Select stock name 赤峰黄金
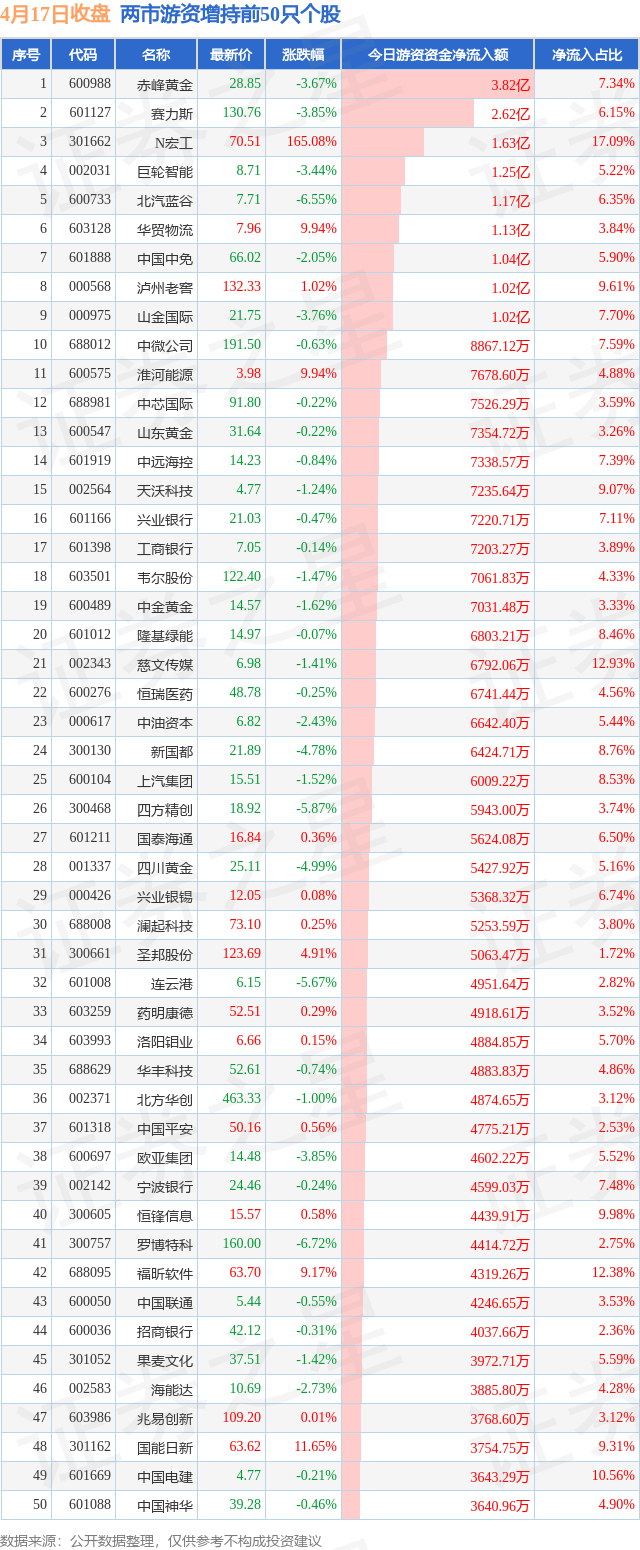The height and width of the screenshot is (1550, 640). pos(165,85)
